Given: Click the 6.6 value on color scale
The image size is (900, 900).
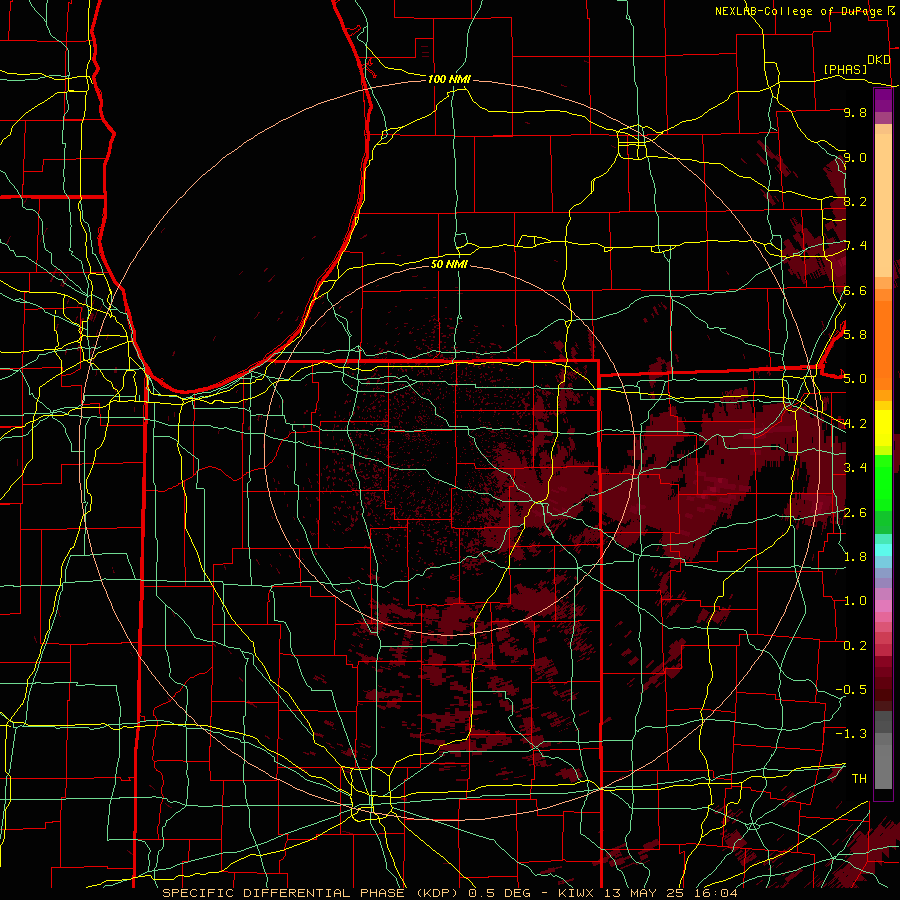Looking at the screenshot, I should click(855, 290).
